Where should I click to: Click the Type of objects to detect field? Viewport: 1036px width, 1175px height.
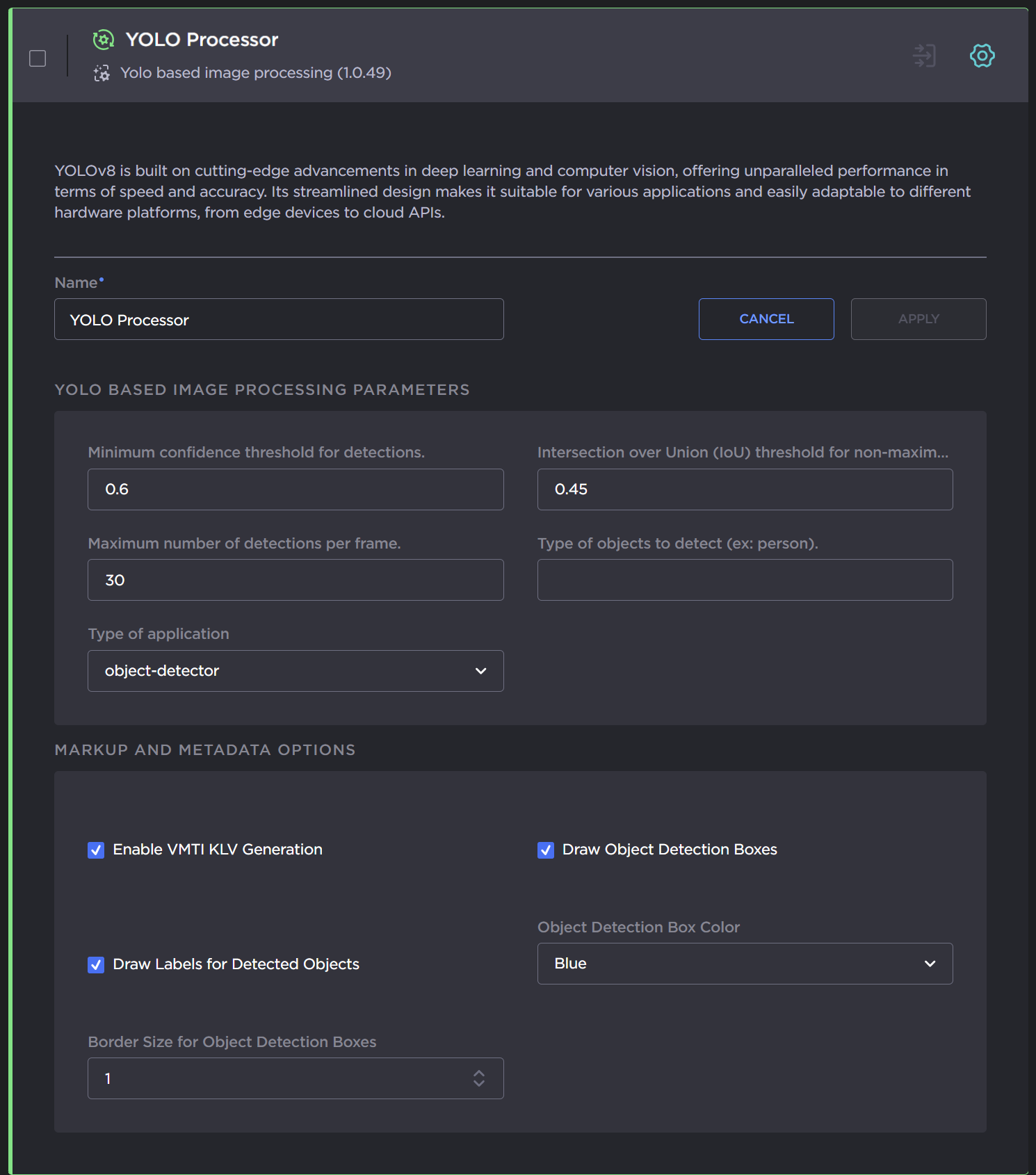tap(744, 580)
